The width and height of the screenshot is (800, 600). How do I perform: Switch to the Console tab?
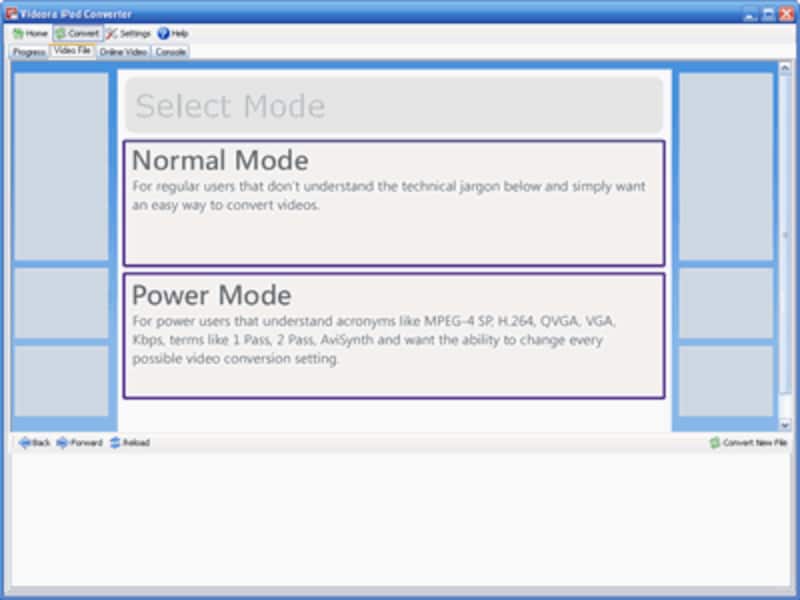tap(170, 52)
